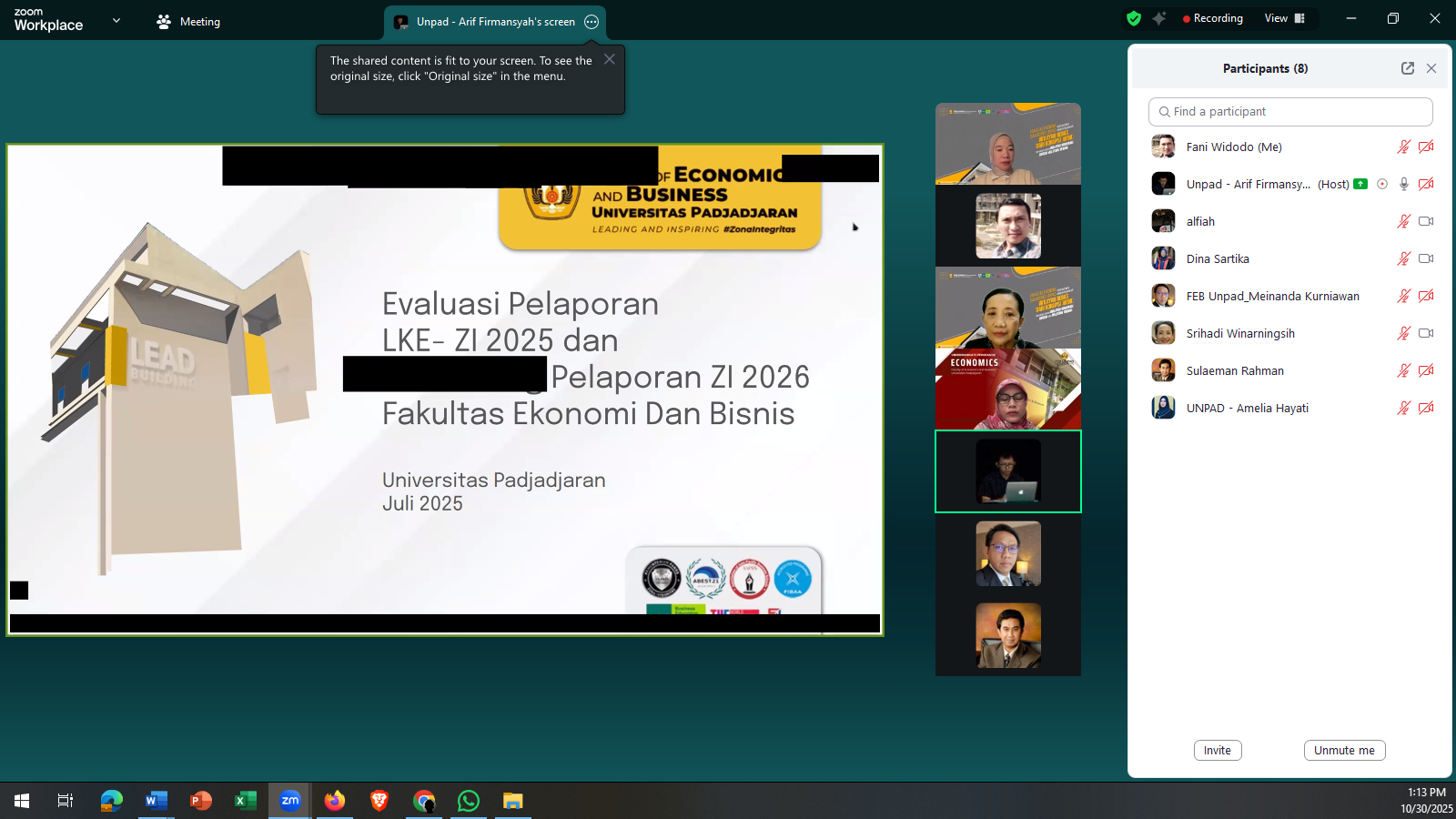Open the shared screen options ellipsis
Viewport: 1456px width, 819px height.
tap(591, 22)
